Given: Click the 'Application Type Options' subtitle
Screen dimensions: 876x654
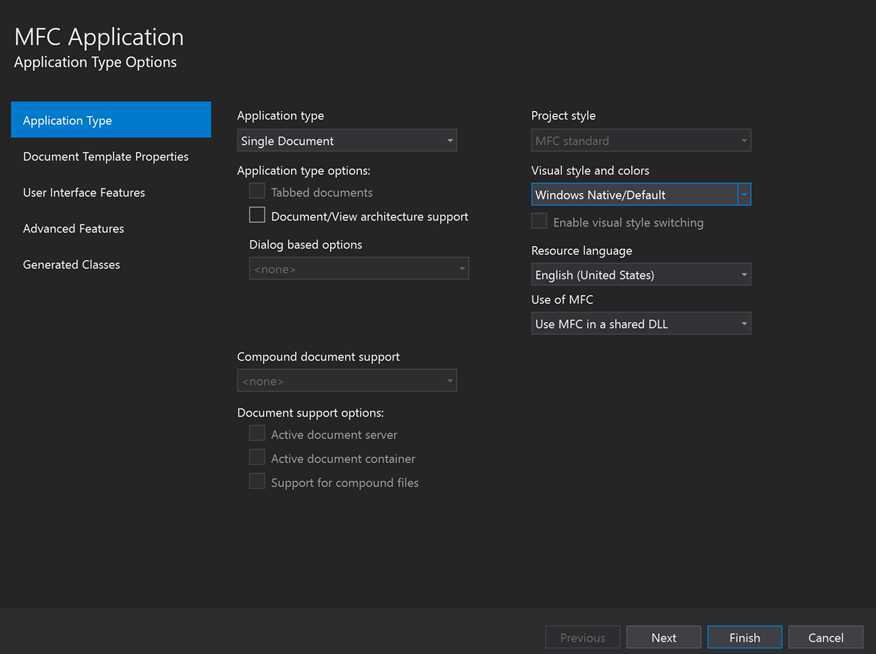Looking at the screenshot, I should point(95,63).
